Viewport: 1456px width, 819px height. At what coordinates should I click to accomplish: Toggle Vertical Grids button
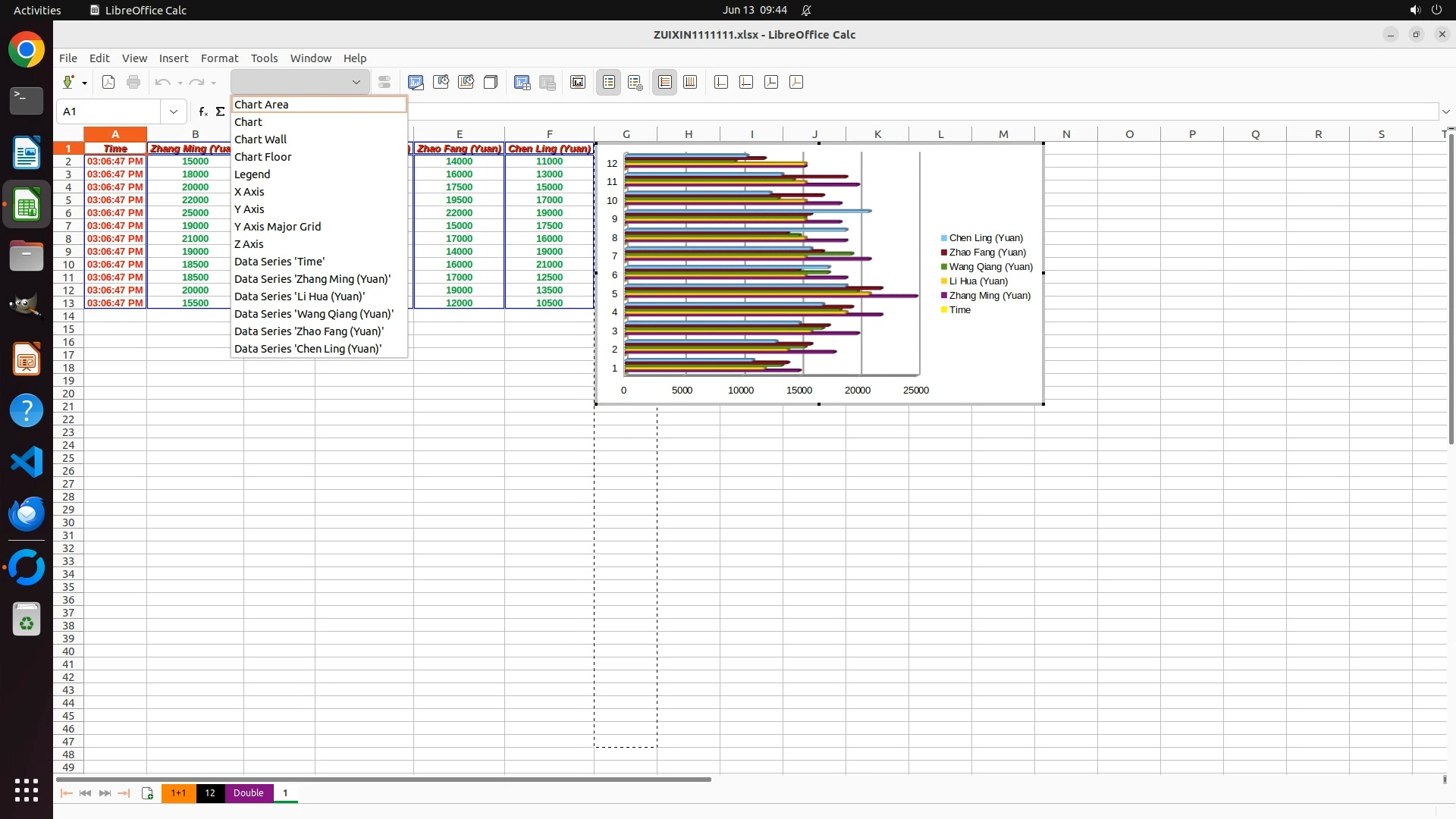[x=690, y=82]
